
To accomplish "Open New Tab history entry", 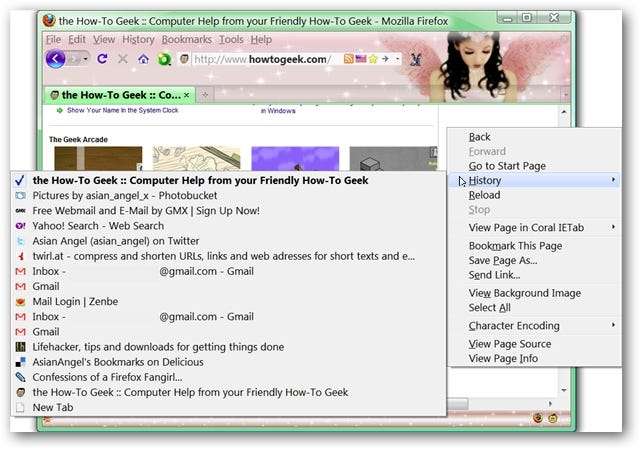I will coord(229,407).
